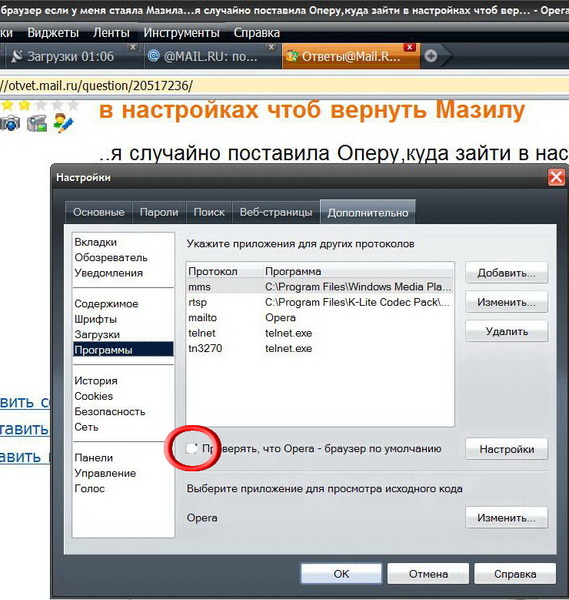Screen dimensions: 569x600
Task: Close the Загрузки 01:06 tab
Action: click(133, 47)
